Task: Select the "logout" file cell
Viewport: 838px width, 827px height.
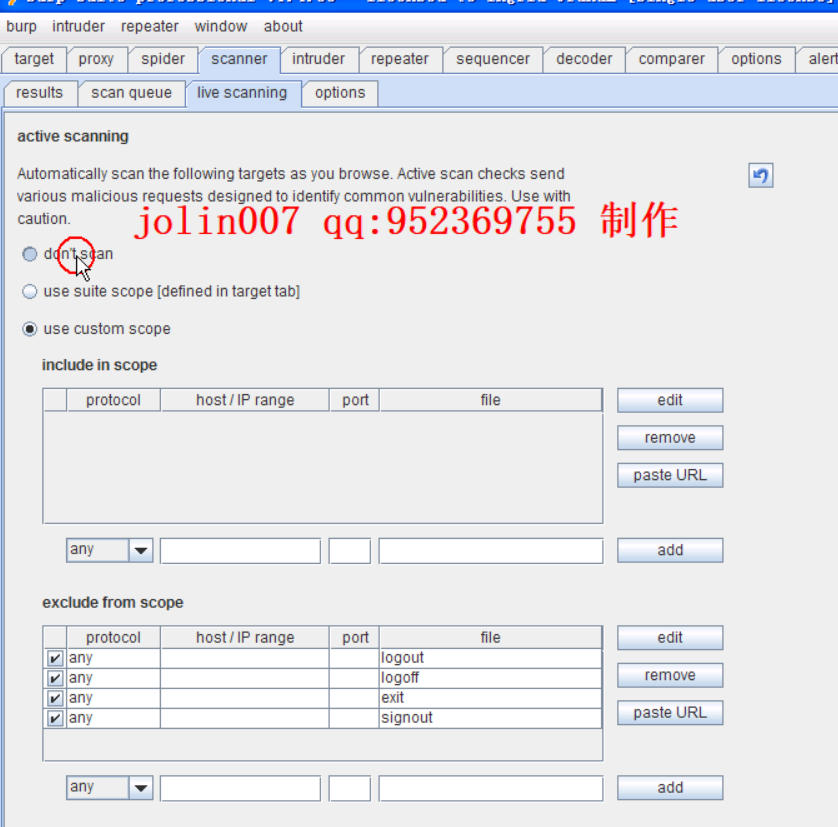Action: [x=491, y=658]
